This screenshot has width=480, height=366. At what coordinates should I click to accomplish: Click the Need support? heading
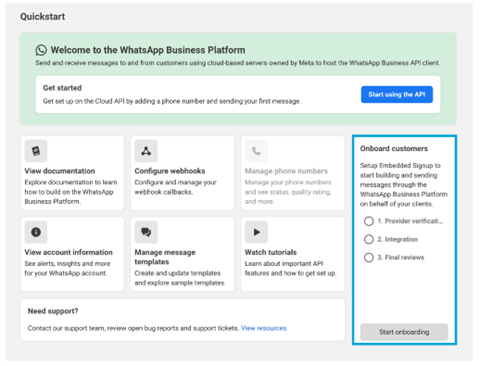pos(53,311)
